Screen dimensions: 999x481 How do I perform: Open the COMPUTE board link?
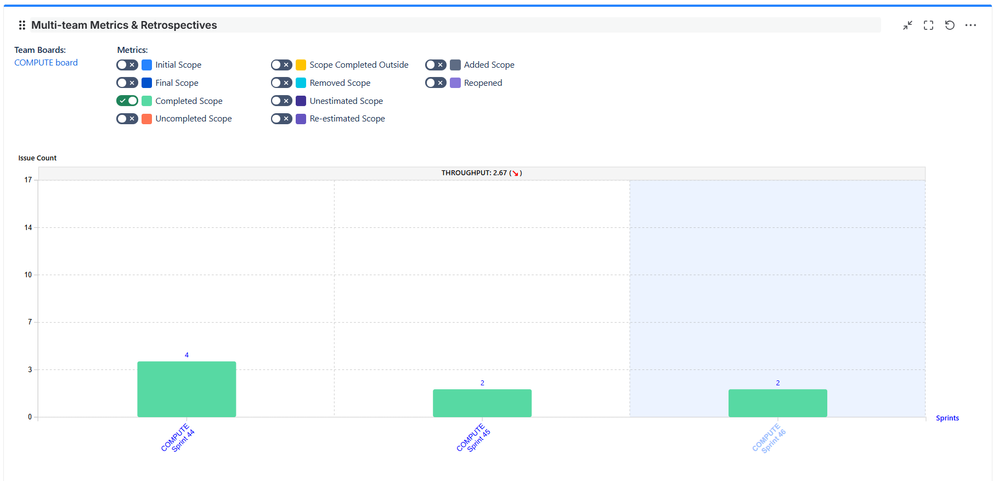pos(46,62)
